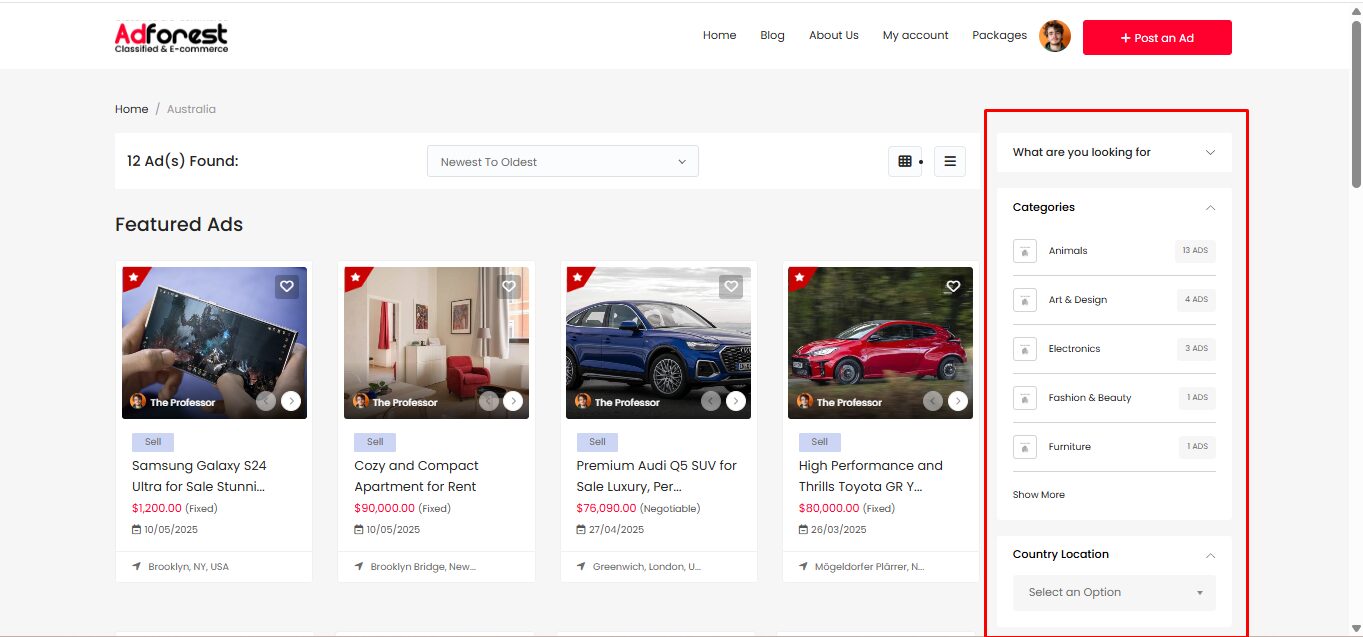Open the Newest To Oldest sort dropdown
Viewport: 1363px width, 637px height.
point(562,161)
